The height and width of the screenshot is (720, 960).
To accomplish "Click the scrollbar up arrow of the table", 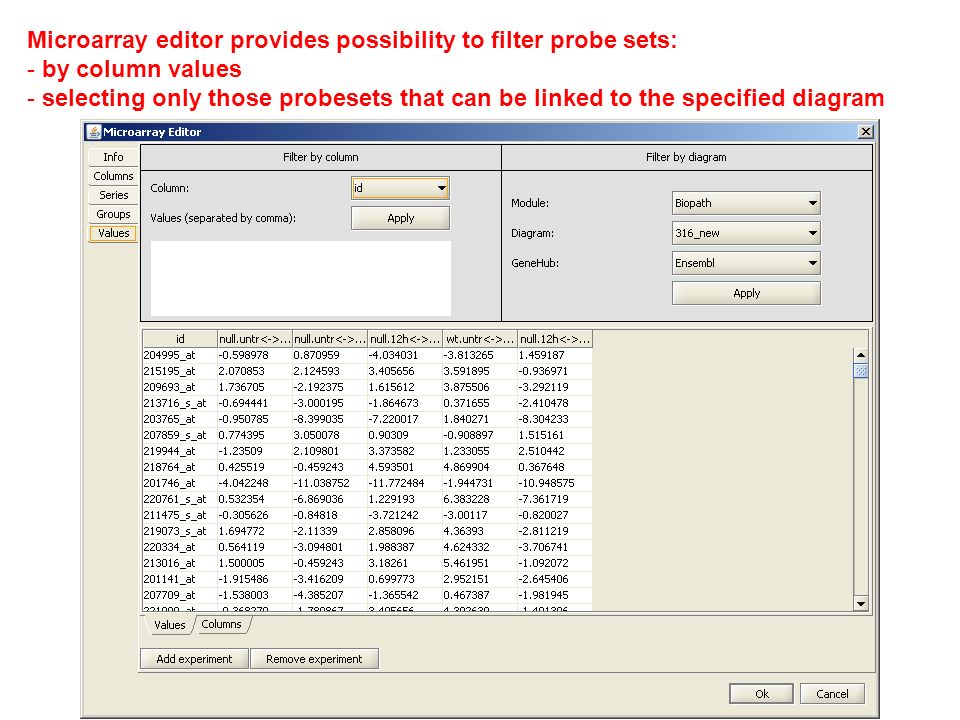I will pos(861,355).
